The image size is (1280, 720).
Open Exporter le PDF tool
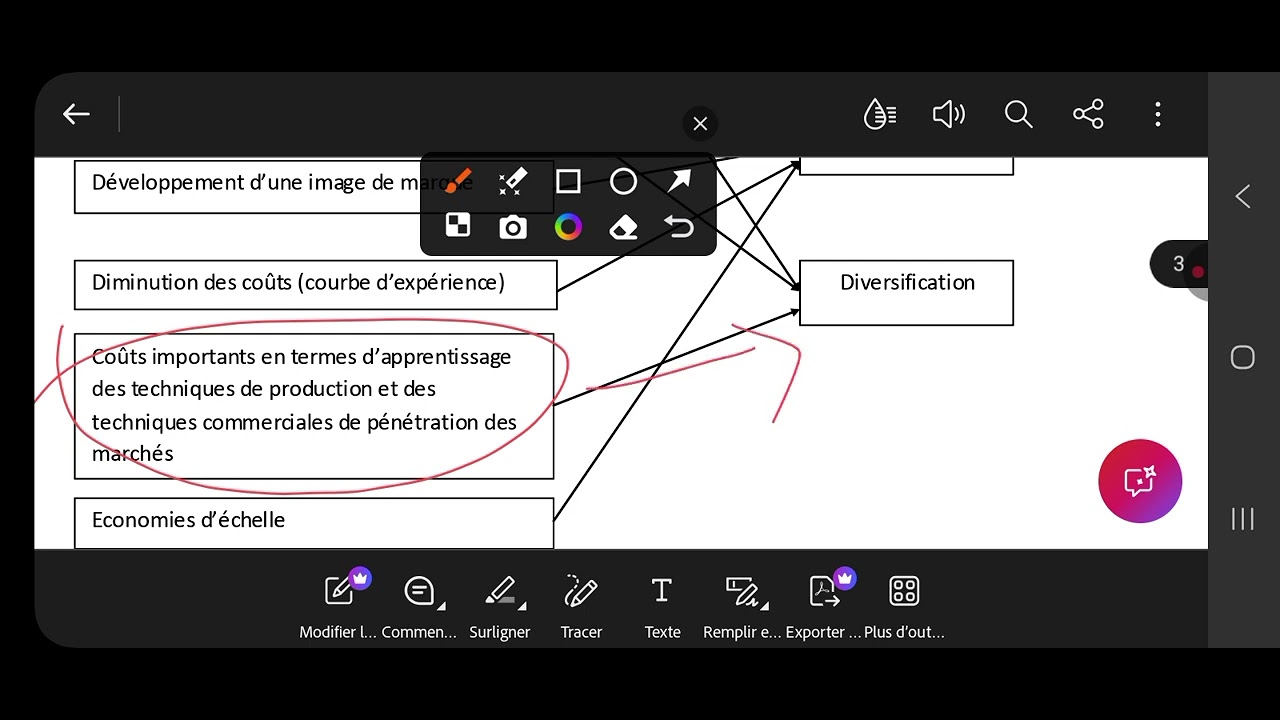(x=823, y=604)
